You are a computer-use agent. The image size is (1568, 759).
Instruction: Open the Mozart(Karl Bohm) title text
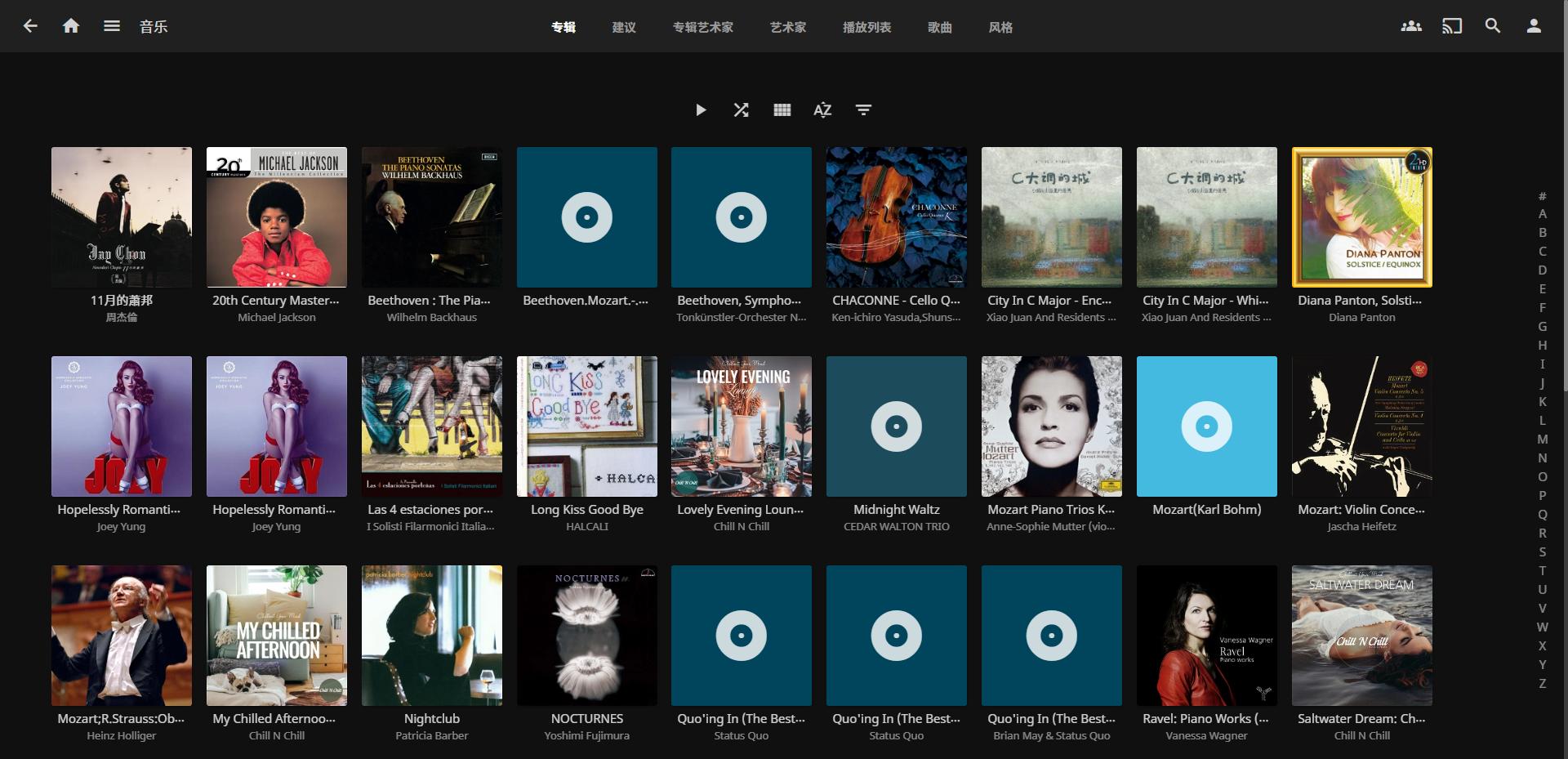tap(1207, 510)
